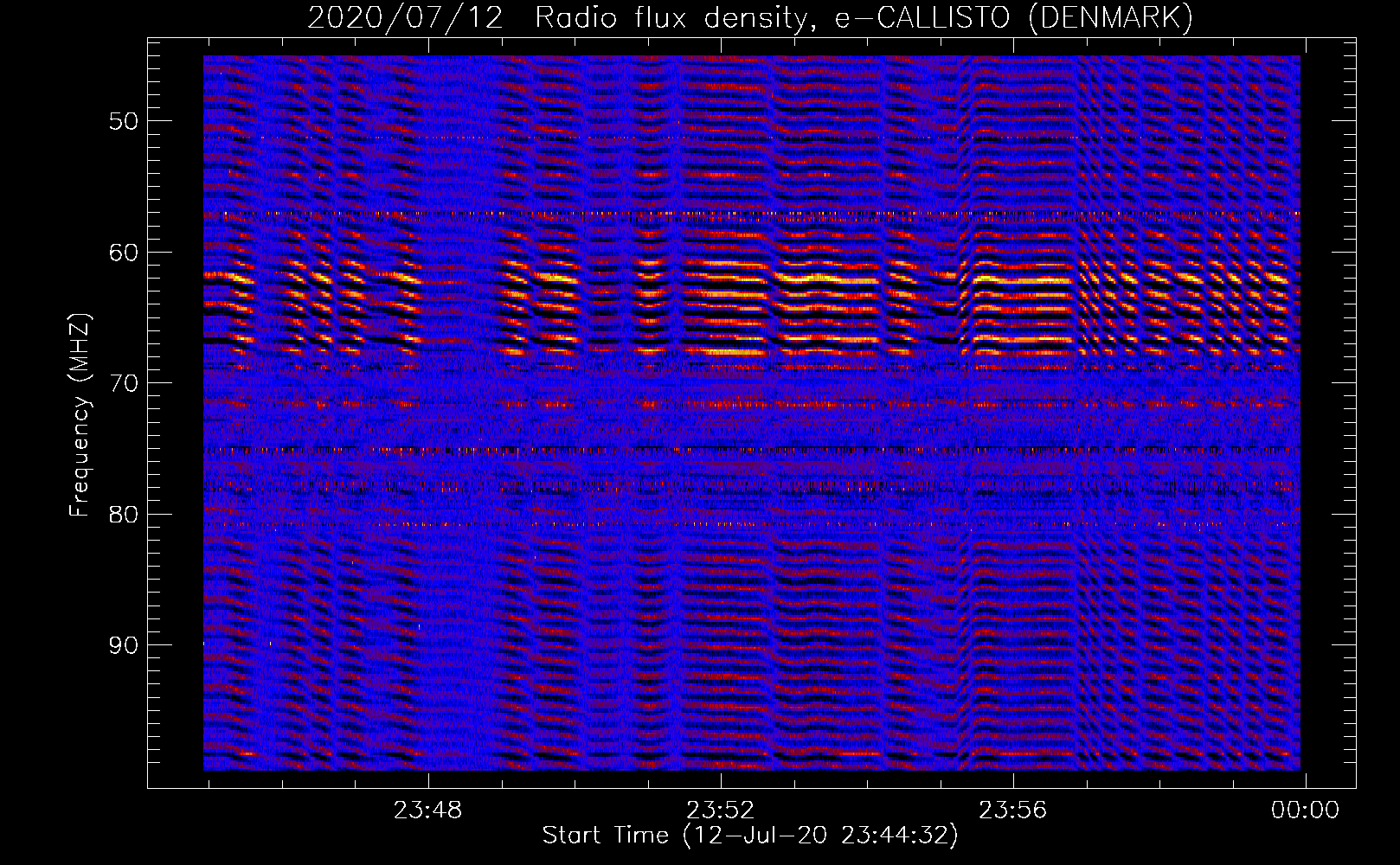Screen dimensions: 1400x865
Task: Click the 90 frequency tick label
Action: 124,646
